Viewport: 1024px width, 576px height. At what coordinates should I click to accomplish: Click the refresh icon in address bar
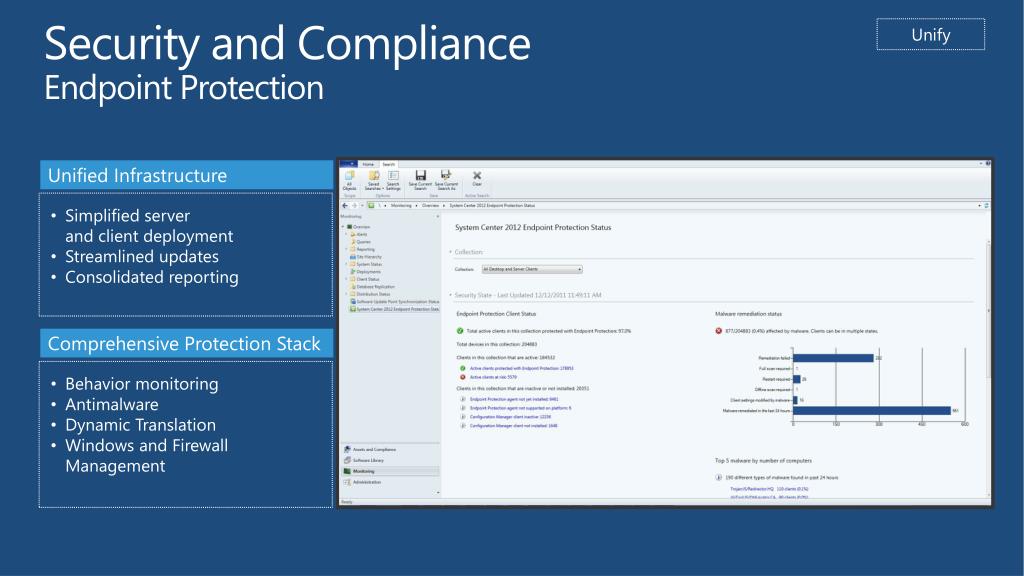click(x=986, y=206)
